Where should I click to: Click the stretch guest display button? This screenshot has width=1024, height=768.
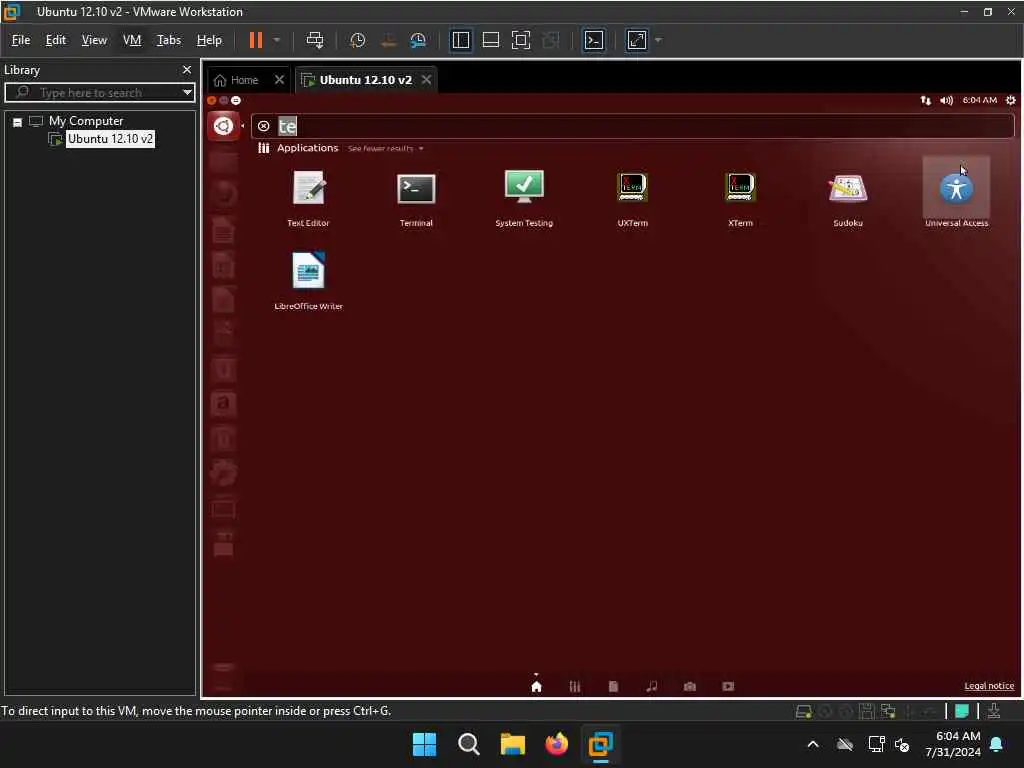(637, 40)
